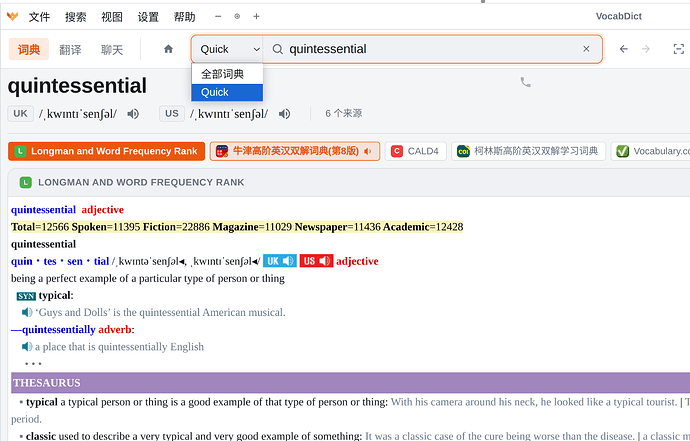Click the SYN synonym badge
690x441 pixels.
click(x=26, y=296)
